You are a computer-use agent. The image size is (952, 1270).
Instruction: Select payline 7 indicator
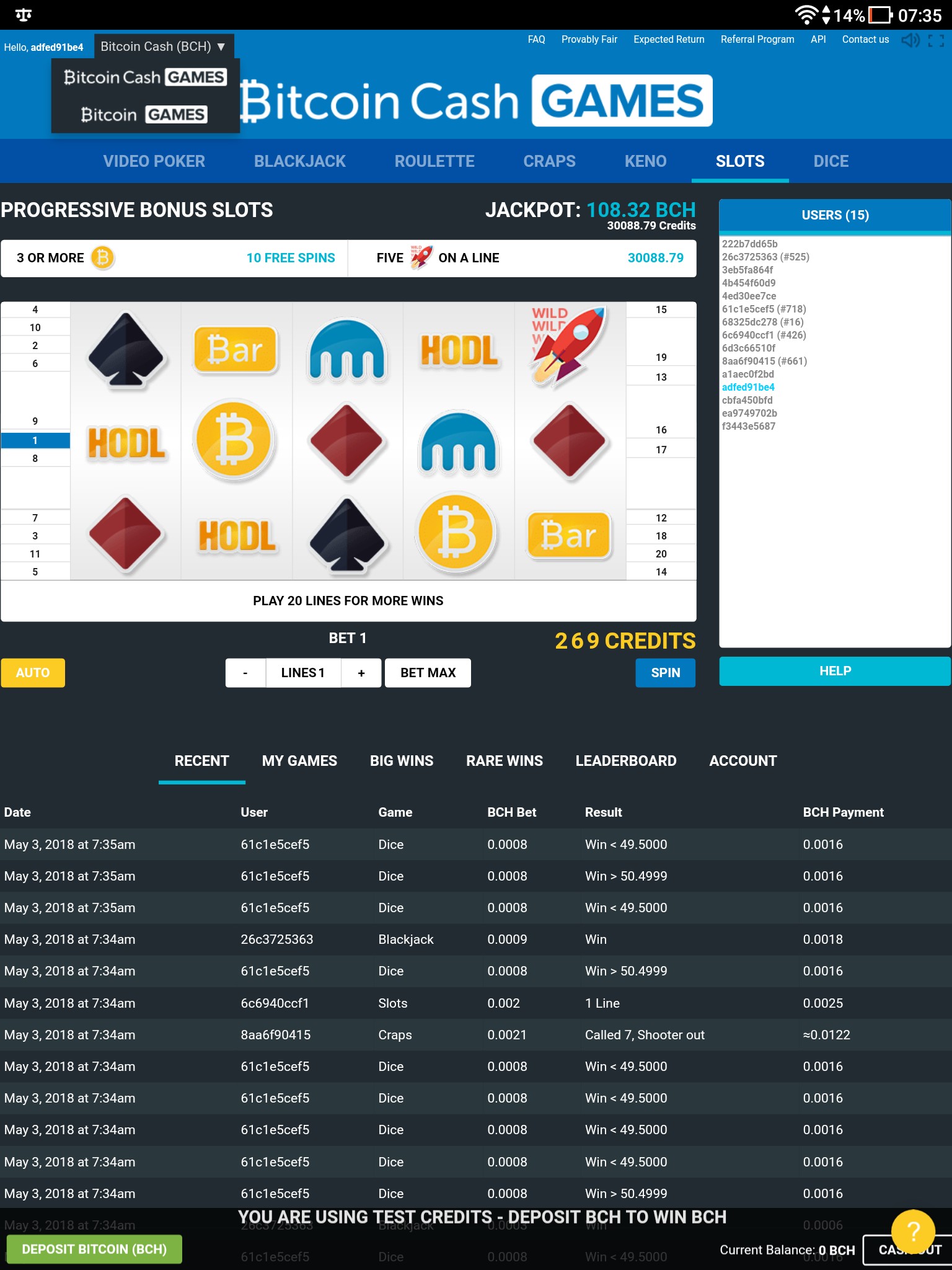point(35,518)
